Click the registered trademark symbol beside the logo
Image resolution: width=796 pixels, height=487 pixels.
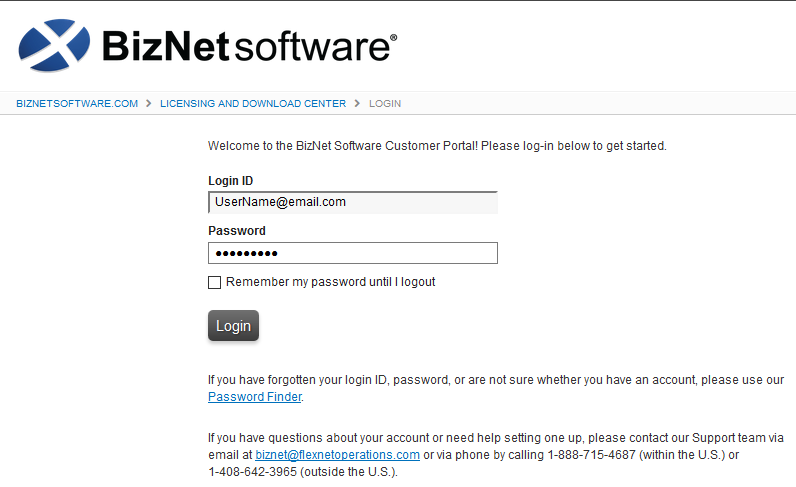(x=393, y=38)
